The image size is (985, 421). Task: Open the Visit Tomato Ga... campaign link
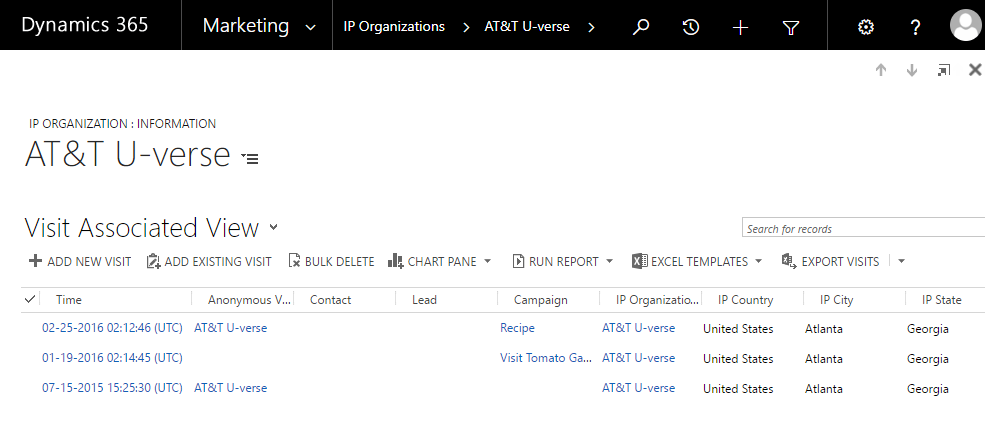click(546, 358)
